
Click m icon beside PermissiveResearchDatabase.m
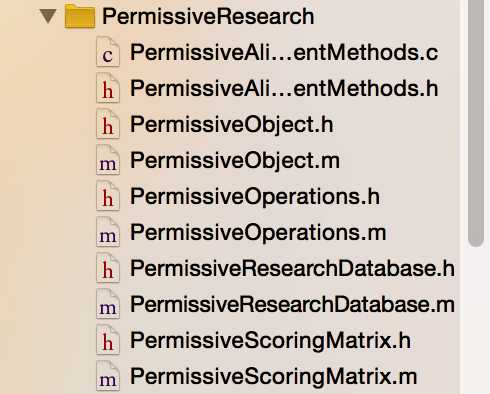pos(108,304)
